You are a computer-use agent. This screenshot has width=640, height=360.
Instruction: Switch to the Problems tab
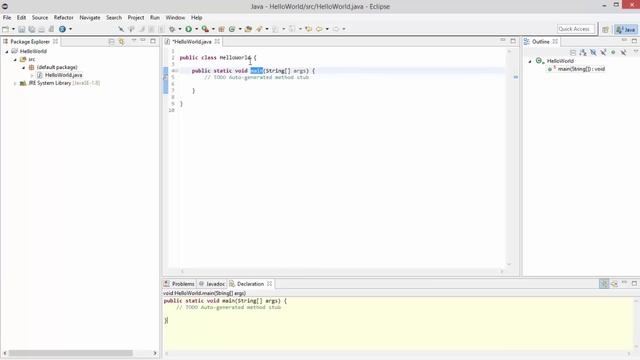click(x=180, y=284)
